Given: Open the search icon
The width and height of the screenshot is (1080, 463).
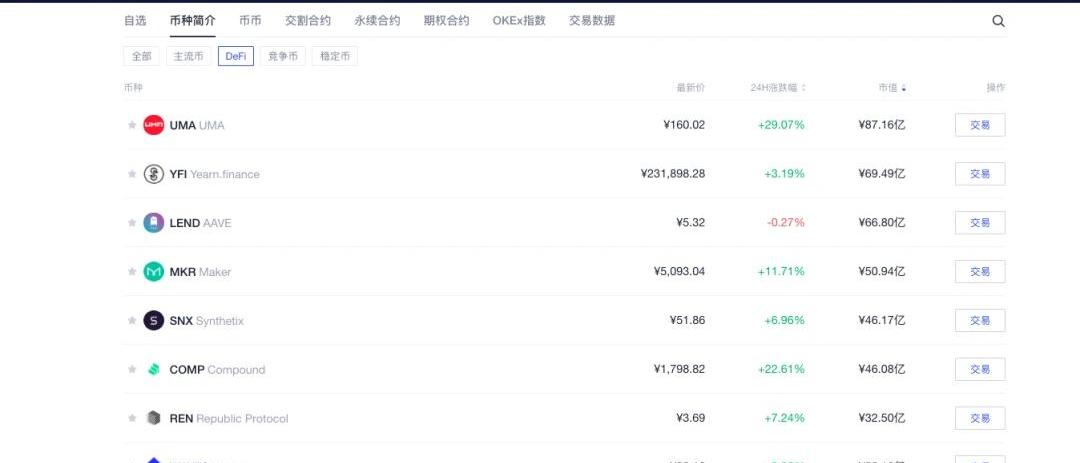Looking at the screenshot, I should click(x=998, y=21).
